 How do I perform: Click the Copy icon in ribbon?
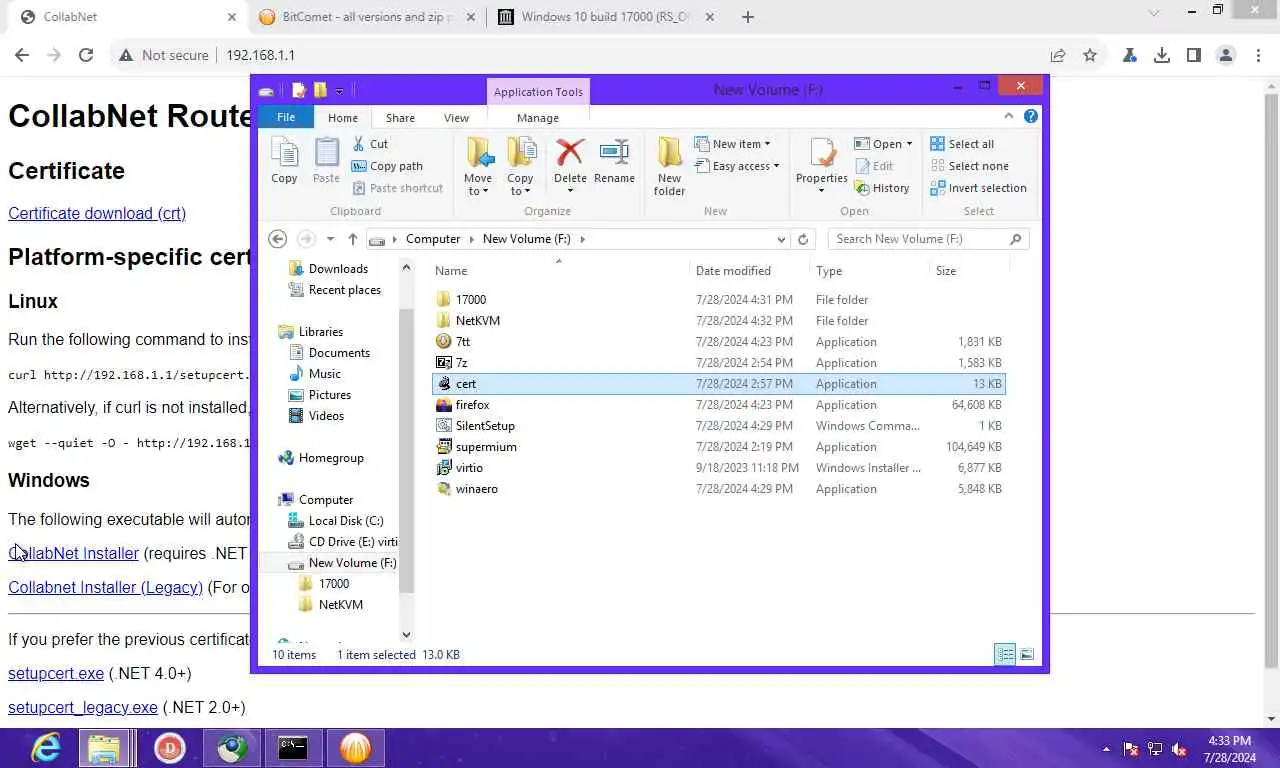[284, 160]
